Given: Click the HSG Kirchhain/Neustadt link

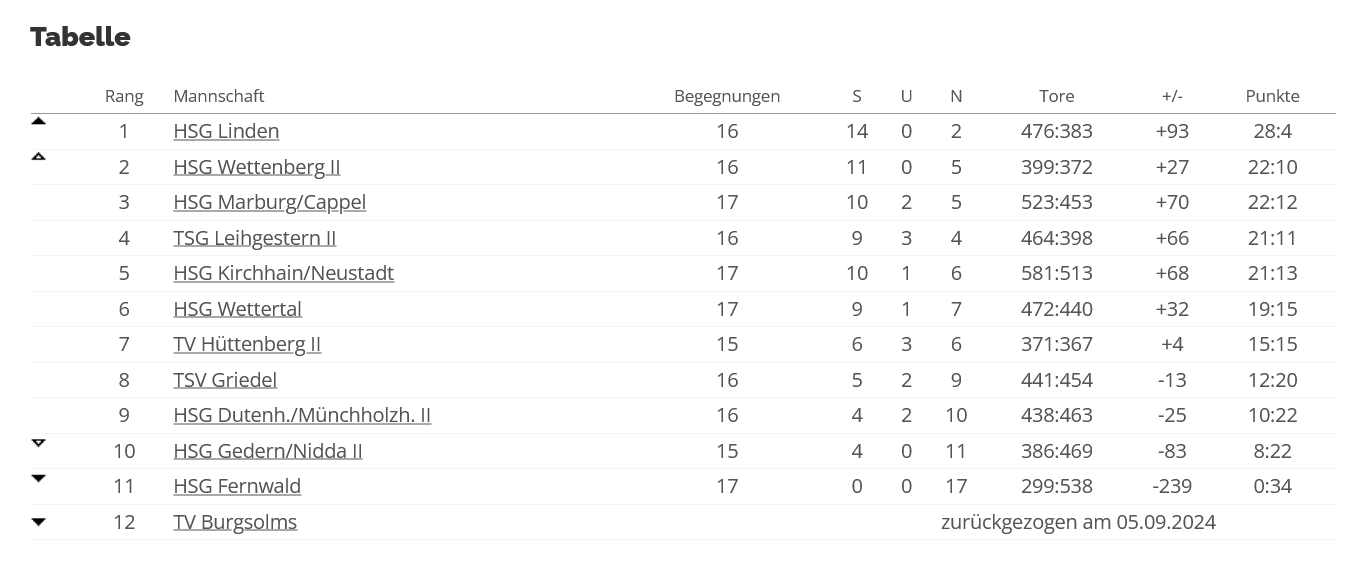Looking at the screenshot, I should pyautogui.click(x=284, y=273).
